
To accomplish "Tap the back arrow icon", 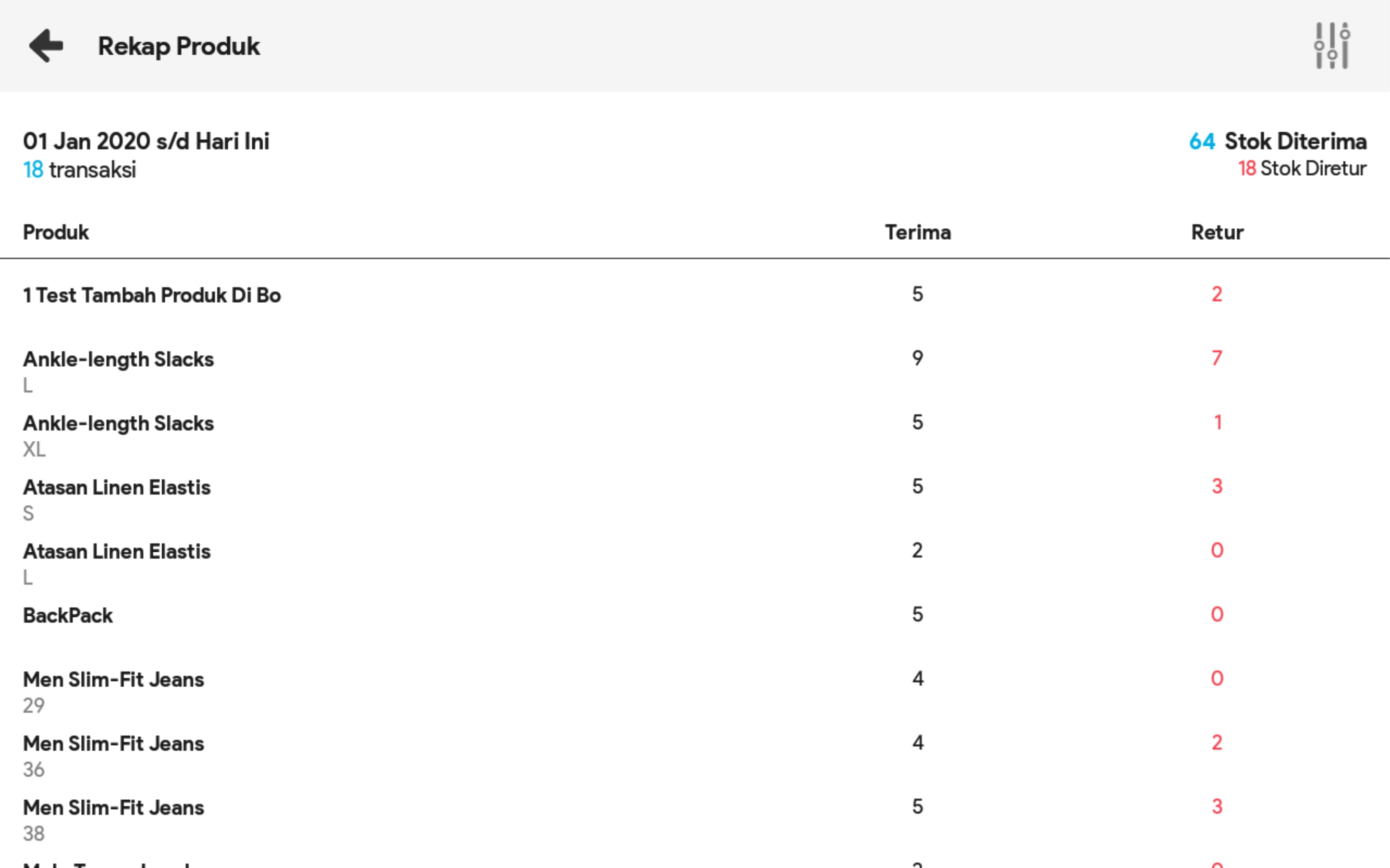I will 46,46.
